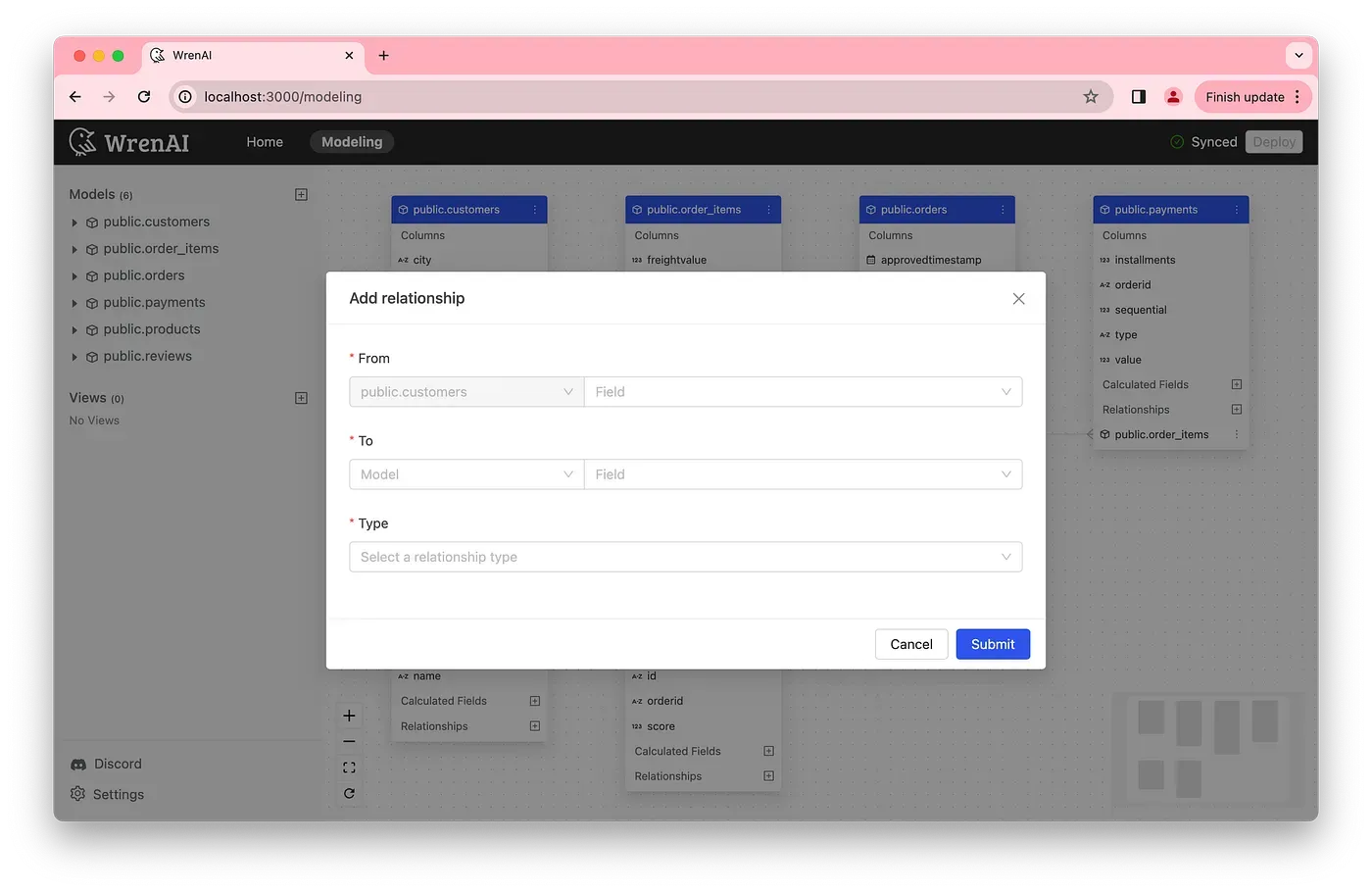This screenshot has width=1372, height=892.
Task: Click the To Field selection box
Action: pos(803,474)
